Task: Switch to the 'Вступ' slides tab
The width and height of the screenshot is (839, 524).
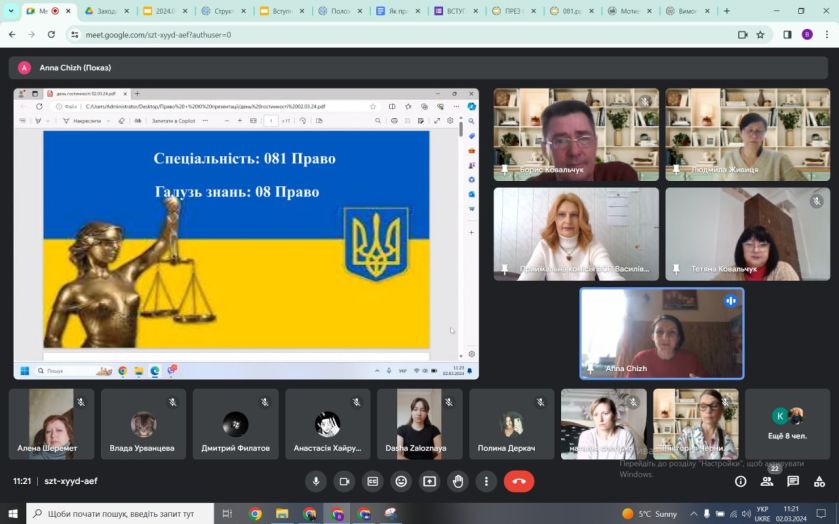Action: pyautogui.click(x=280, y=11)
